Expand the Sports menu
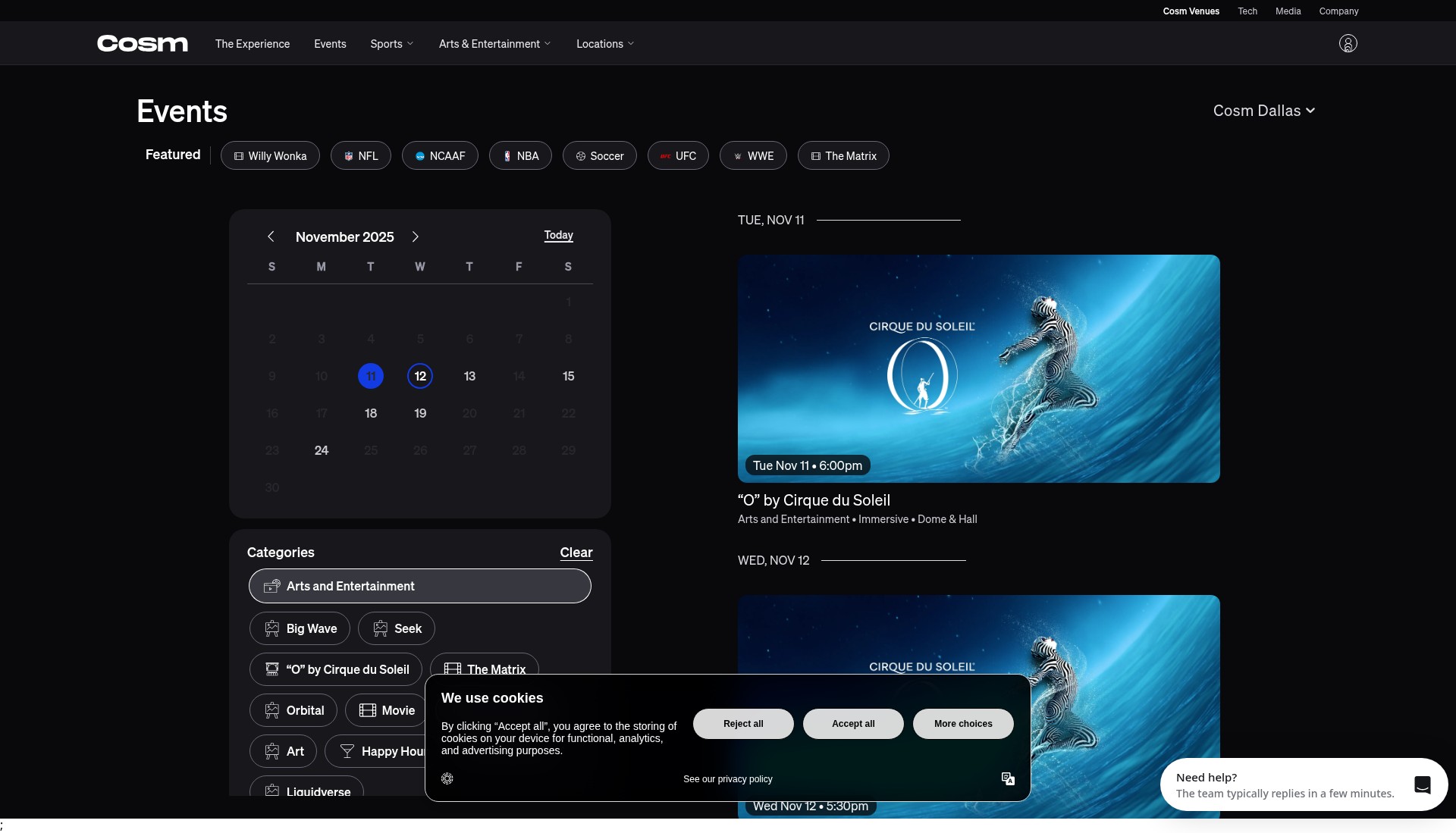Image resolution: width=1456 pixels, height=833 pixels. pos(392,44)
